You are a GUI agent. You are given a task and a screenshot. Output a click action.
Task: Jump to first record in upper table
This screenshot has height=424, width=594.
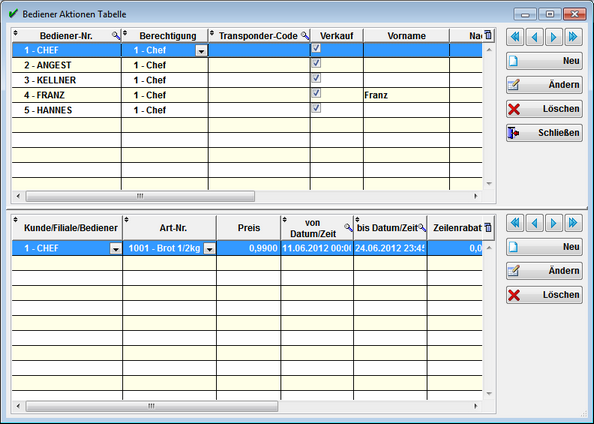click(515, 37)
